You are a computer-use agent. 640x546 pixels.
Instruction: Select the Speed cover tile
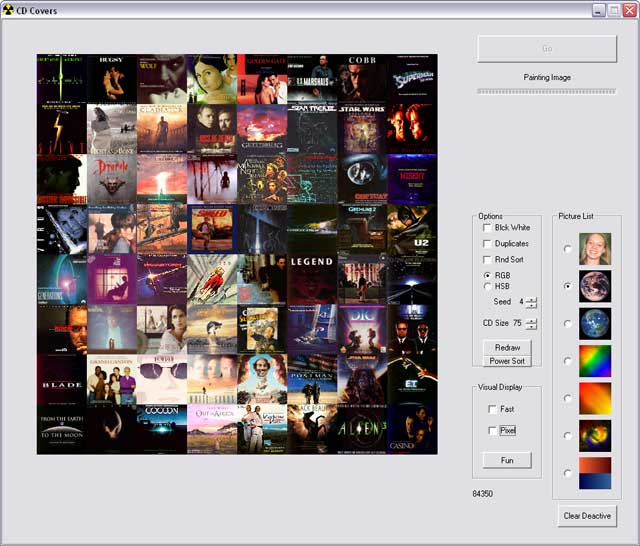(x=212, y=229)
